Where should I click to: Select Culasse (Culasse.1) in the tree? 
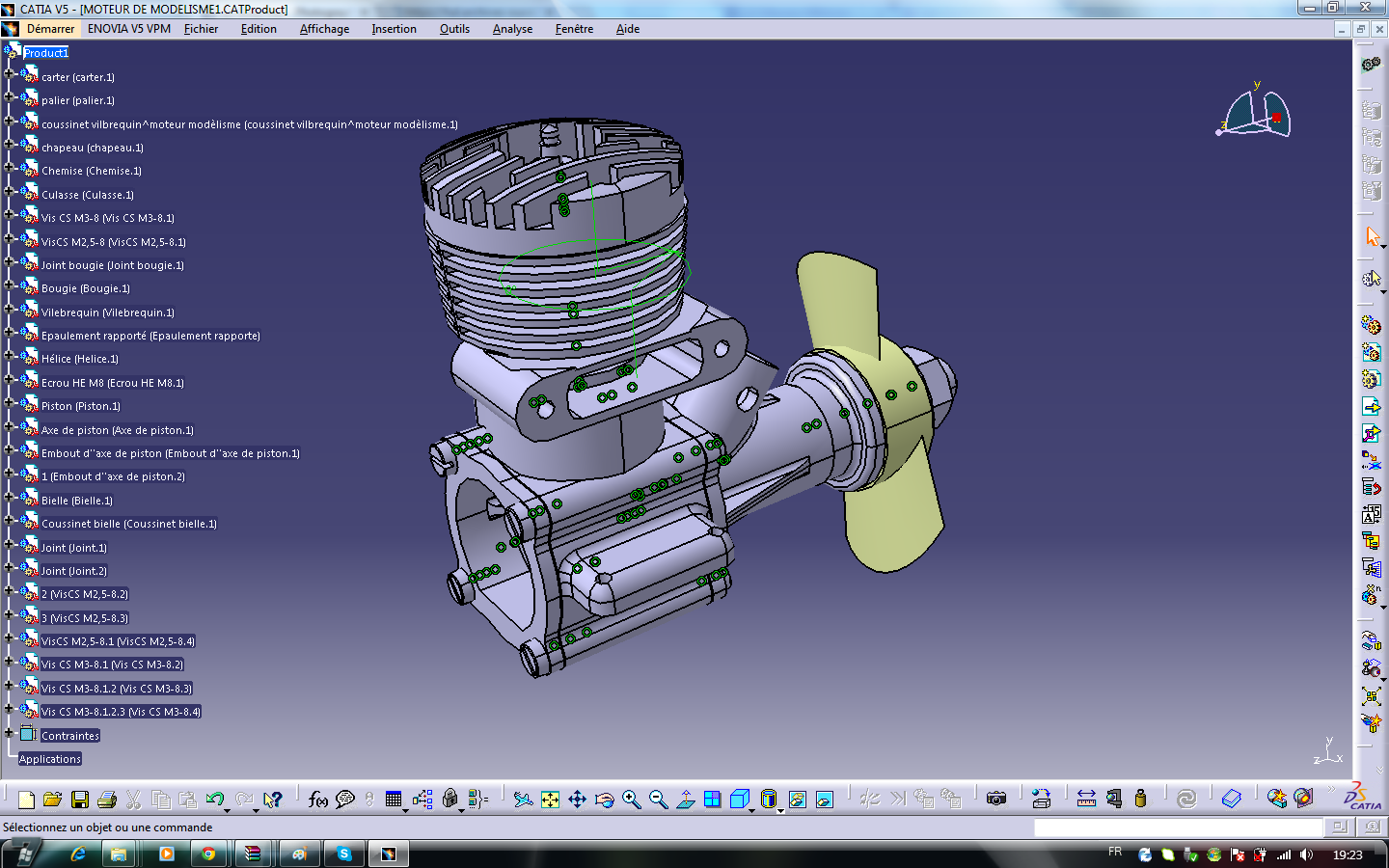tap(88, 195)
